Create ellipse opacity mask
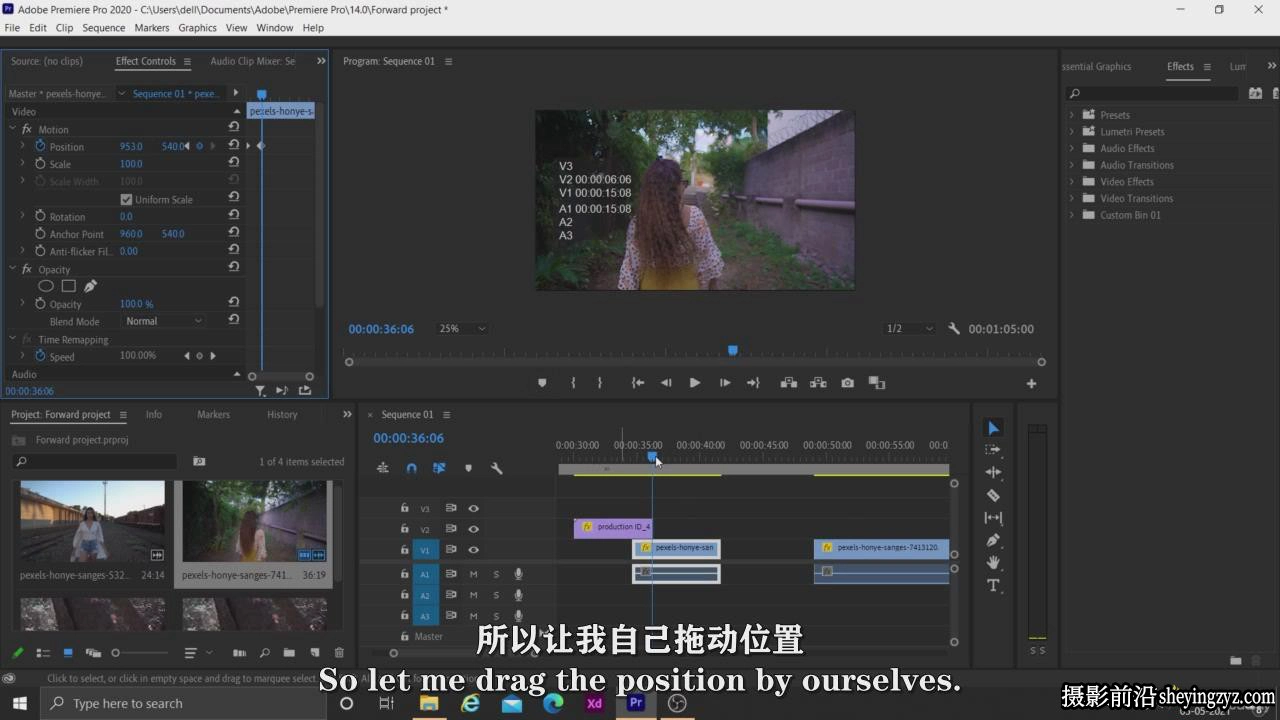The height and width of the screenshot is (720, 1280). pyautogui.click(x=46, y=286)
